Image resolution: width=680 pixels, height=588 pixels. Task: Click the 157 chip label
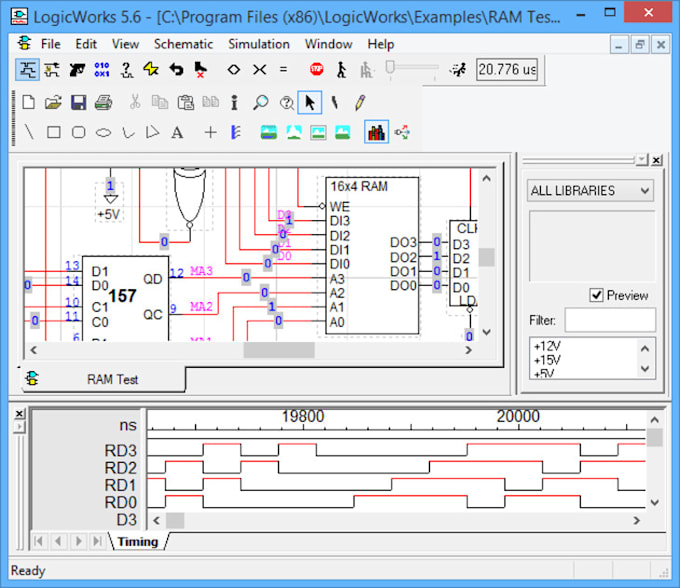122,296
